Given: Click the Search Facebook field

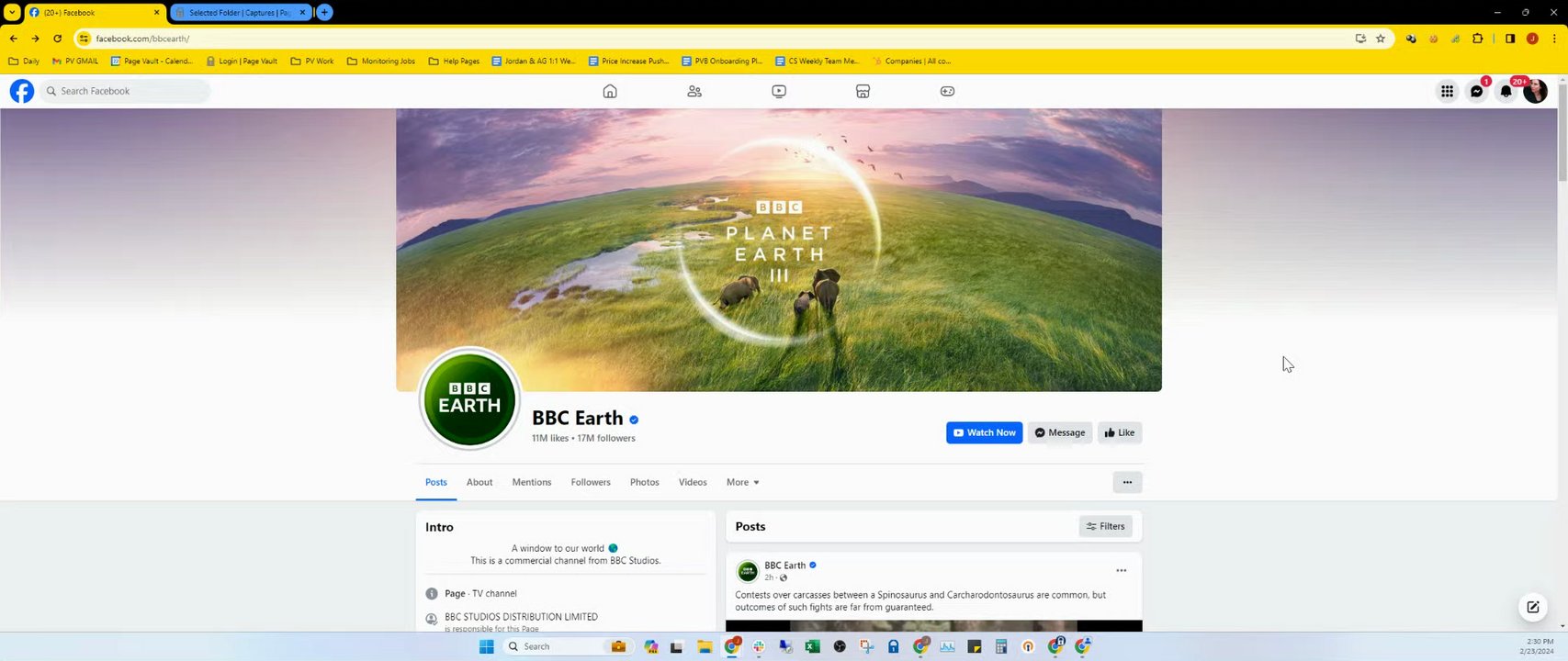Looking at the screenshot, I should (x=125, y=91).
